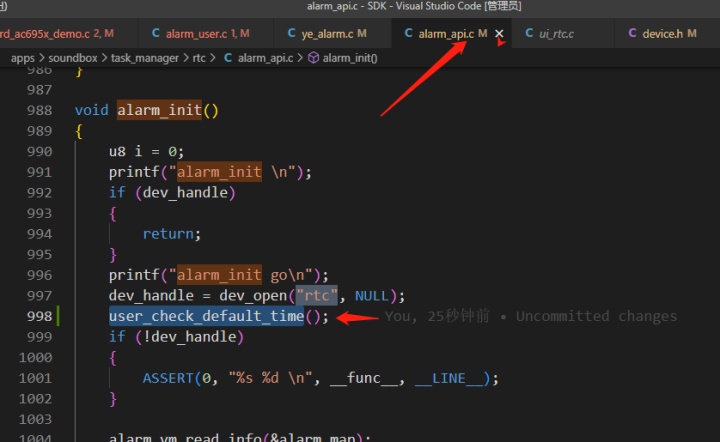The height and width of the screenshot is (442, 720).
Task: Click the C icon on alarm_api.c tab
Action: click(408, 33)
